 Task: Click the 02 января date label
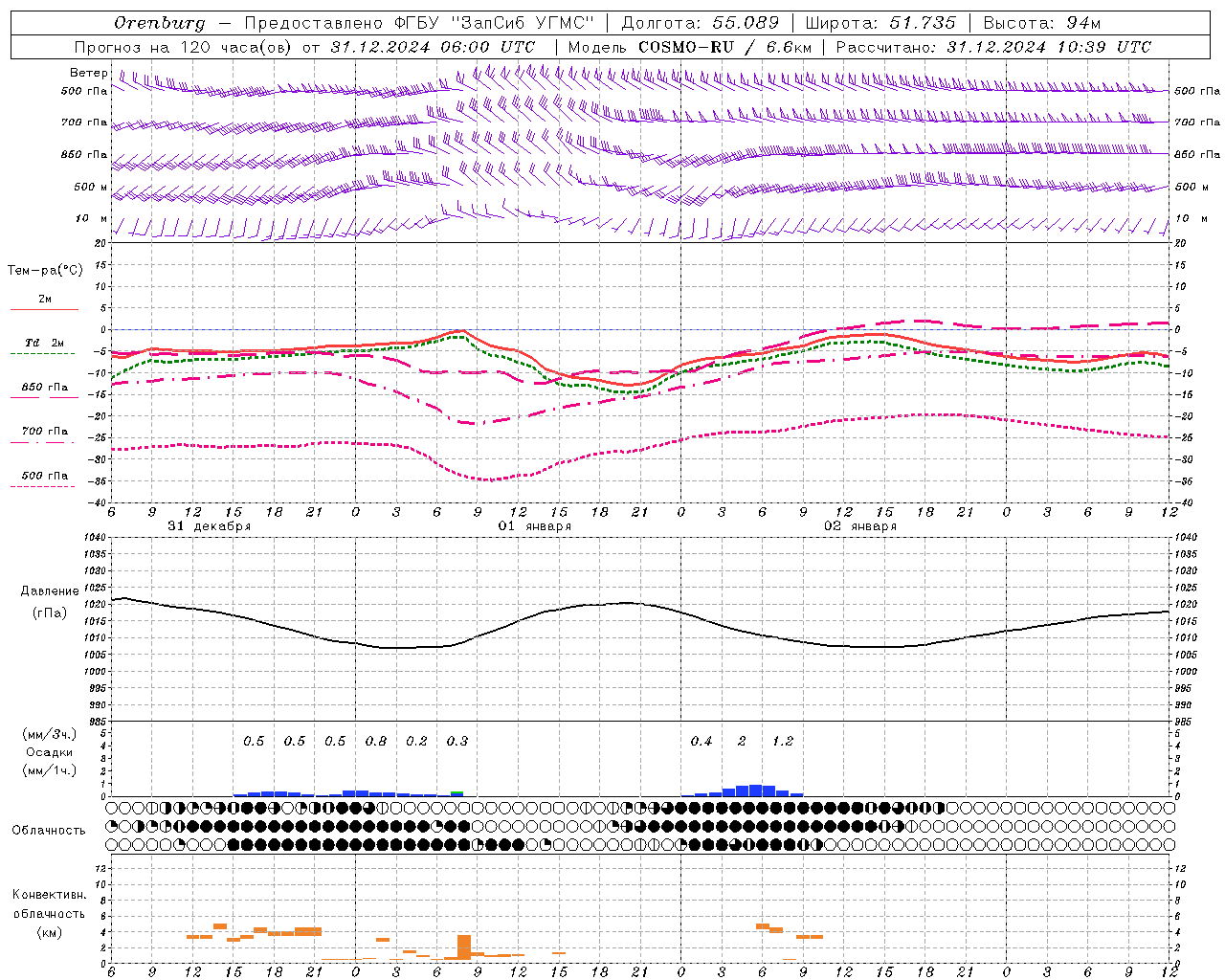click(x=860, y=526)
